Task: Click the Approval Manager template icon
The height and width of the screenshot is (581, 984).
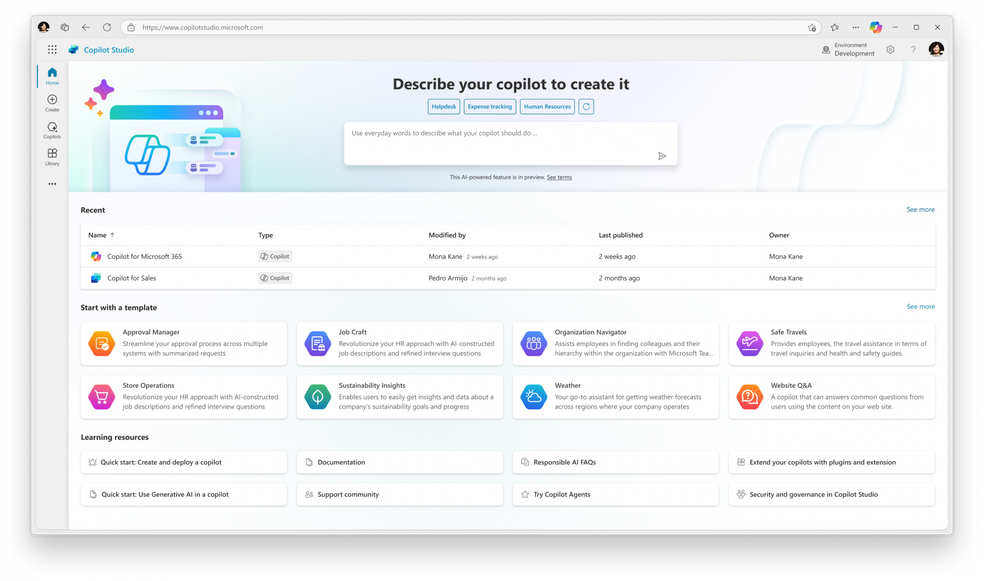Action: 101,343
